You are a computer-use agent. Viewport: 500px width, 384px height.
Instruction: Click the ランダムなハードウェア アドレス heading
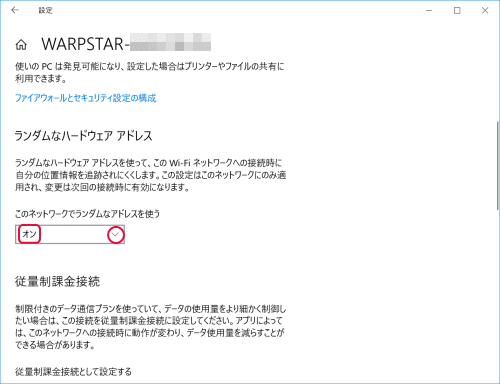click(84, 136)
